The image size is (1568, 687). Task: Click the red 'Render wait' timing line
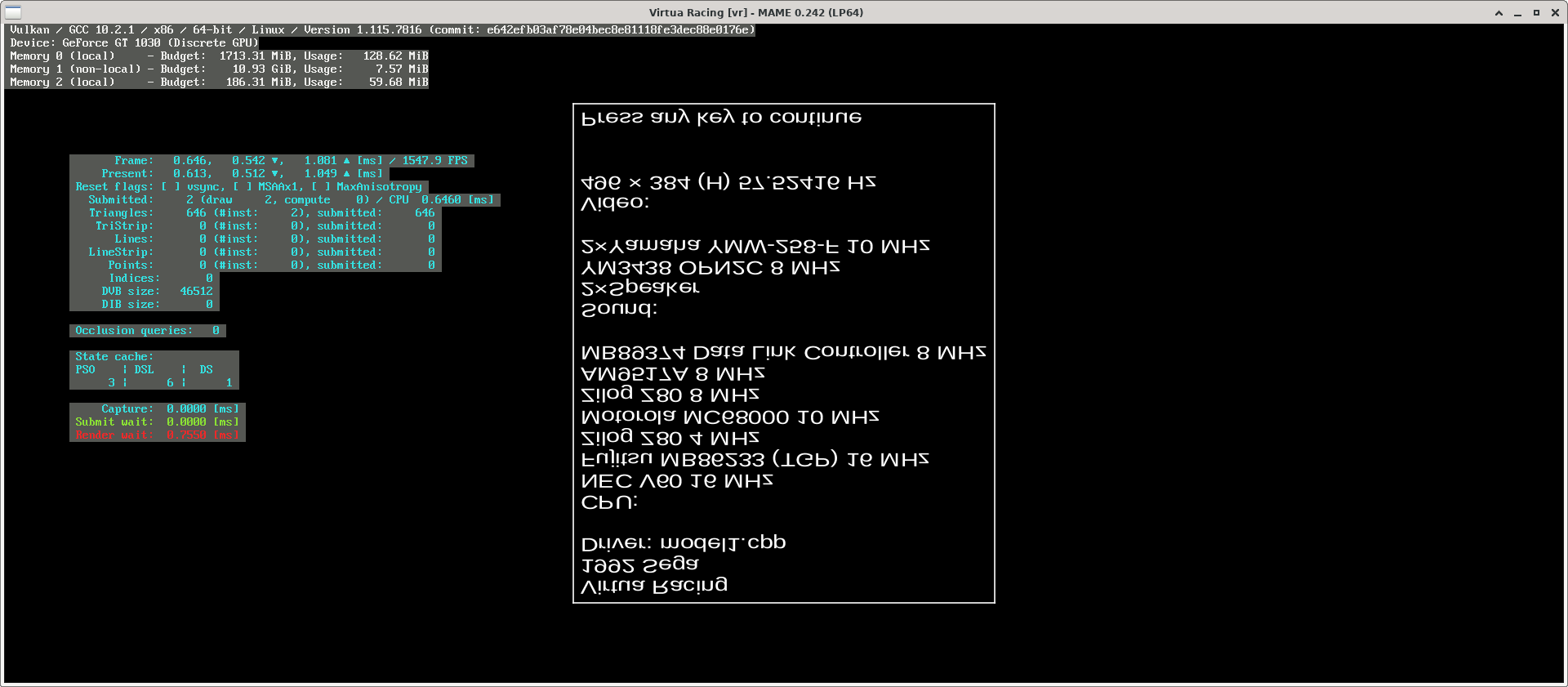point(157,435)
